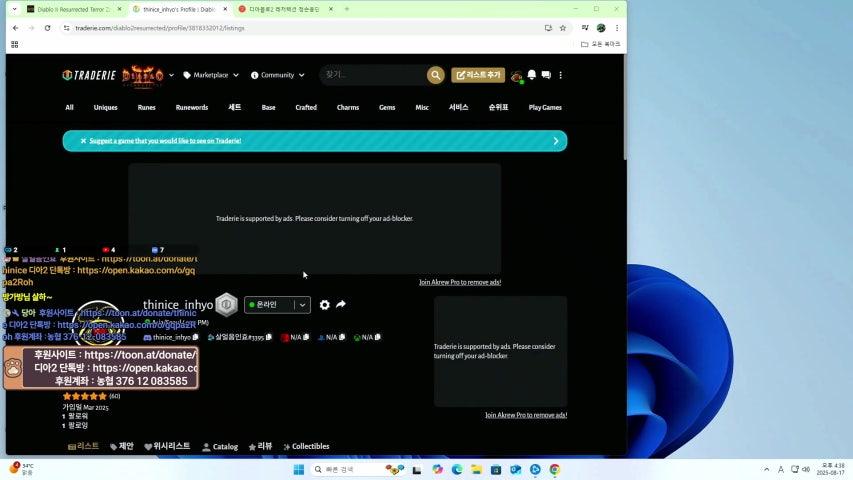Click the taskbar 빠른 검색 search box
Viewport: 853px width, 480px height.
tap(358, 470)
